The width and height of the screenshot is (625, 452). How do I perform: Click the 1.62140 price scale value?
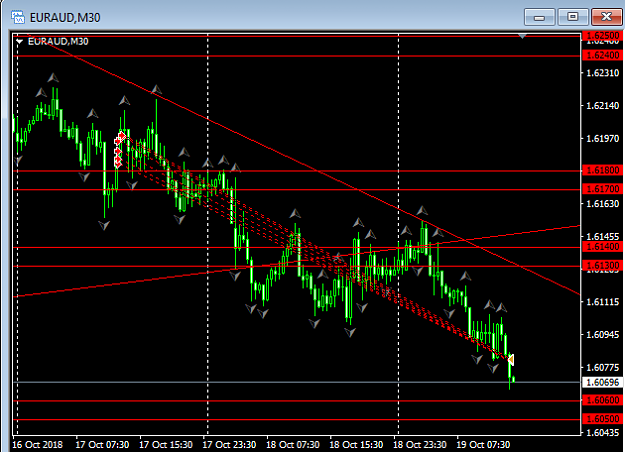(x=603, y=106)
